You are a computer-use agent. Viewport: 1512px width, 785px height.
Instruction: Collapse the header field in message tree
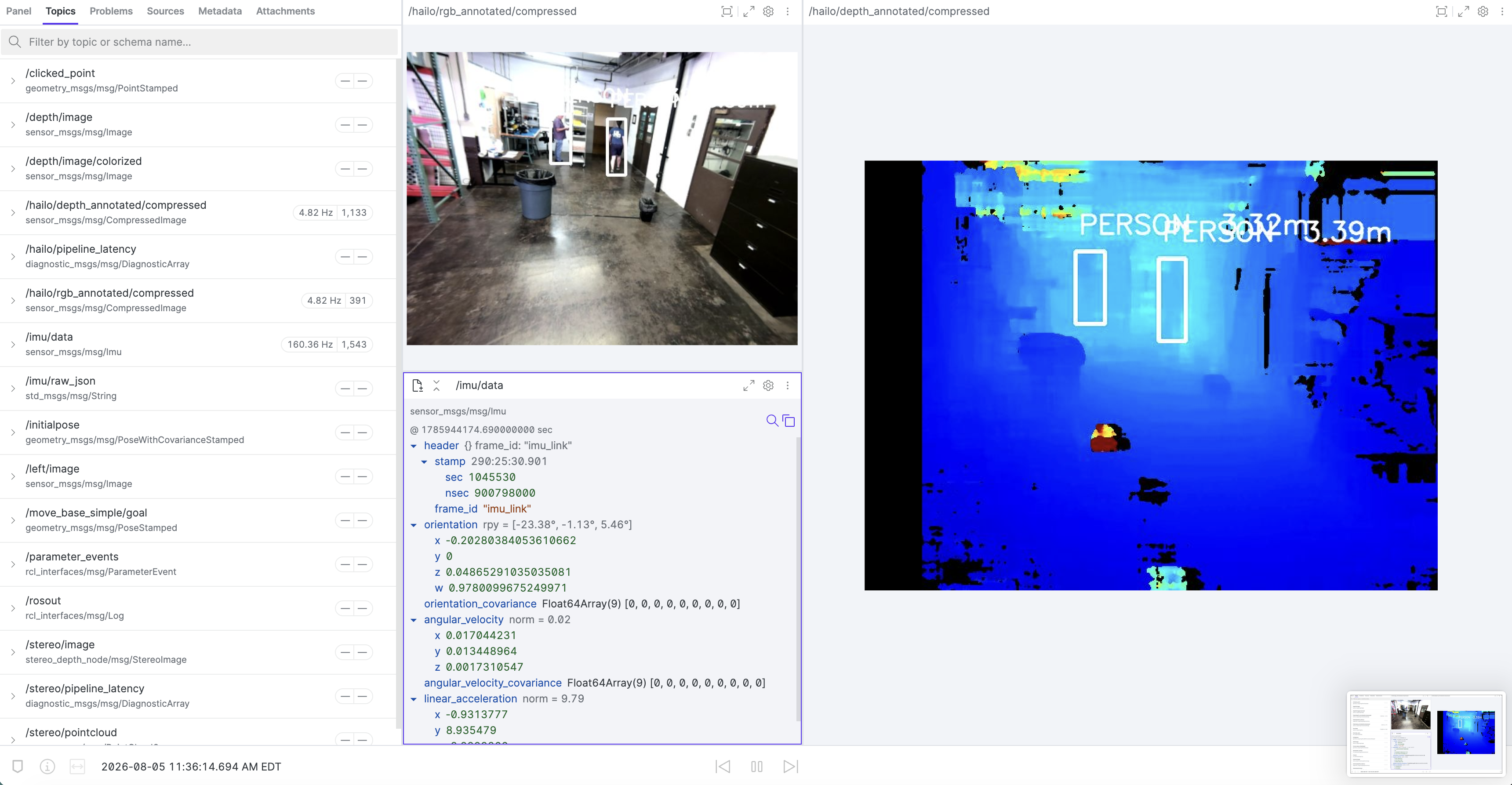(414, 446)
